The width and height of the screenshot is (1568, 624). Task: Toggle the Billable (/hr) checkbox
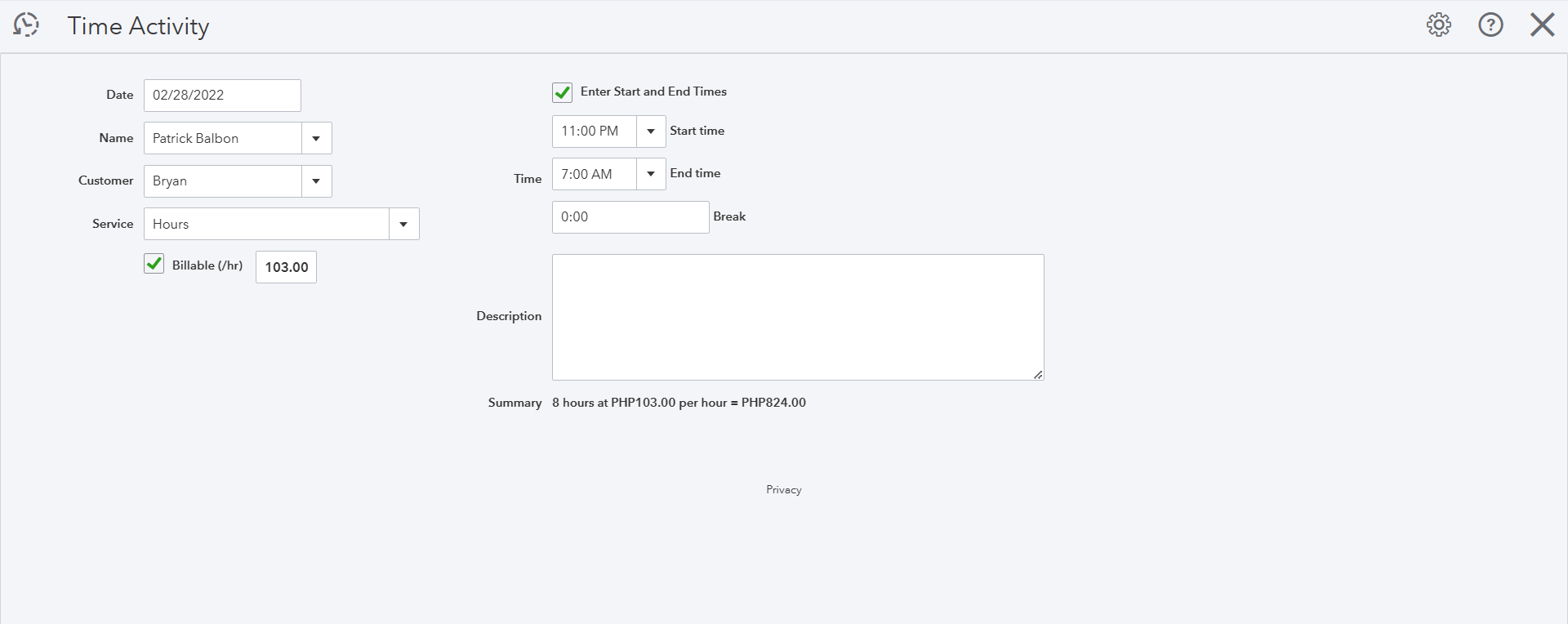tap(154, 264)
